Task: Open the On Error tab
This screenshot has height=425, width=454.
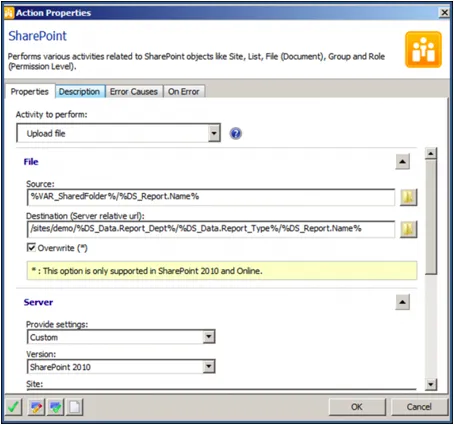Action: point(184,92)
